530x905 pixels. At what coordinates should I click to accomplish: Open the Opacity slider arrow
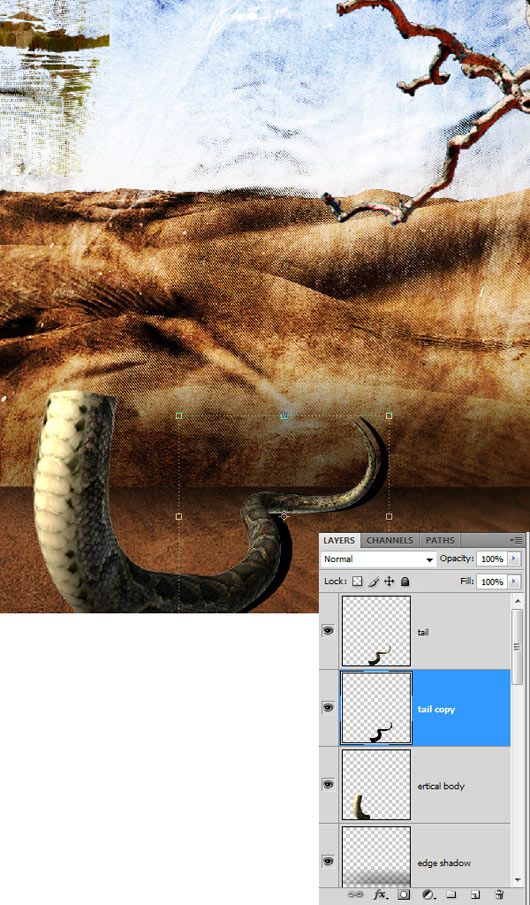pyautogui.click(x=514, y=559)
